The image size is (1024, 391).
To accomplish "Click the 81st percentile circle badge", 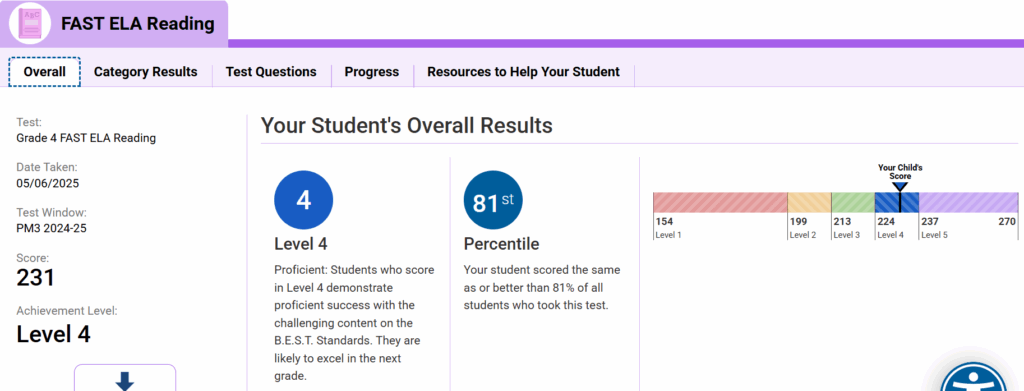I will click(x=493, y=200).
